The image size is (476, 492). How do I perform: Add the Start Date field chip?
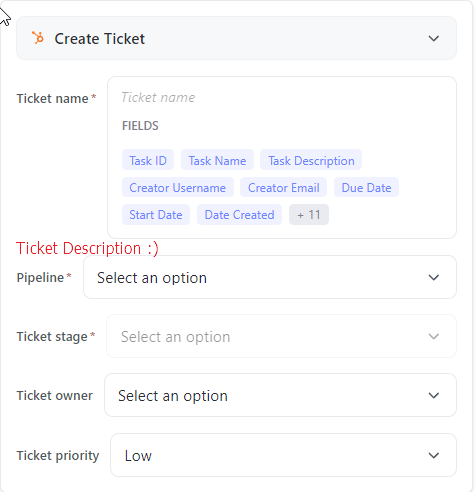[156, 214]
